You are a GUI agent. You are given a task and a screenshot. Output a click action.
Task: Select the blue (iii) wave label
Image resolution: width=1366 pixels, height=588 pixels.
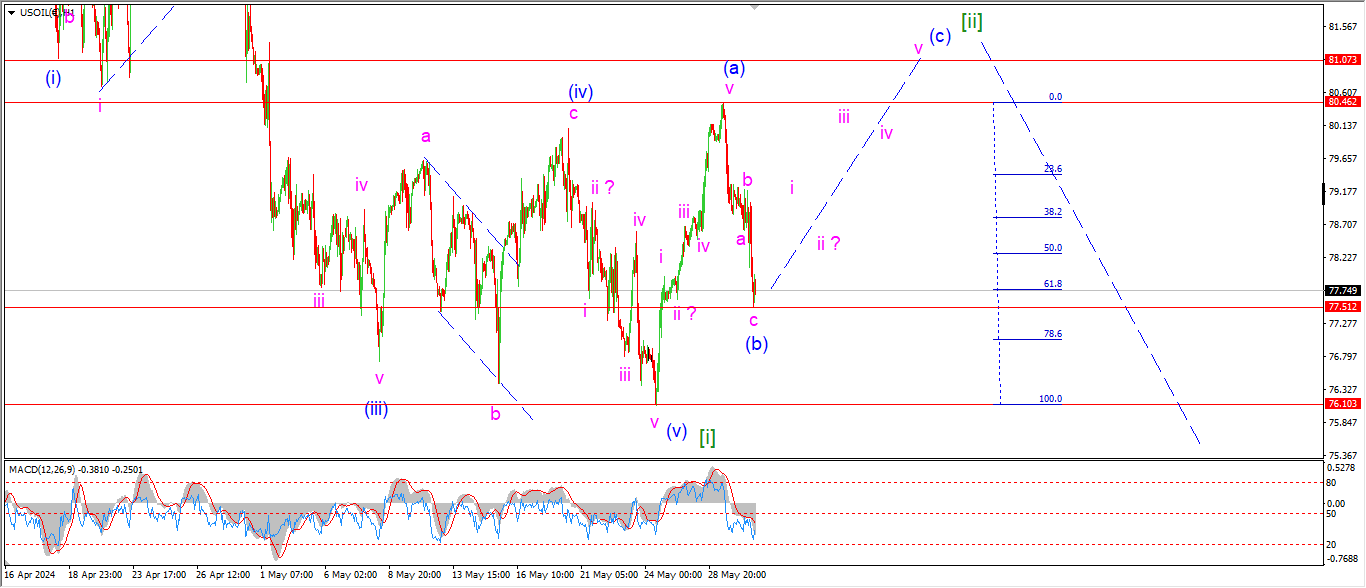376,408
